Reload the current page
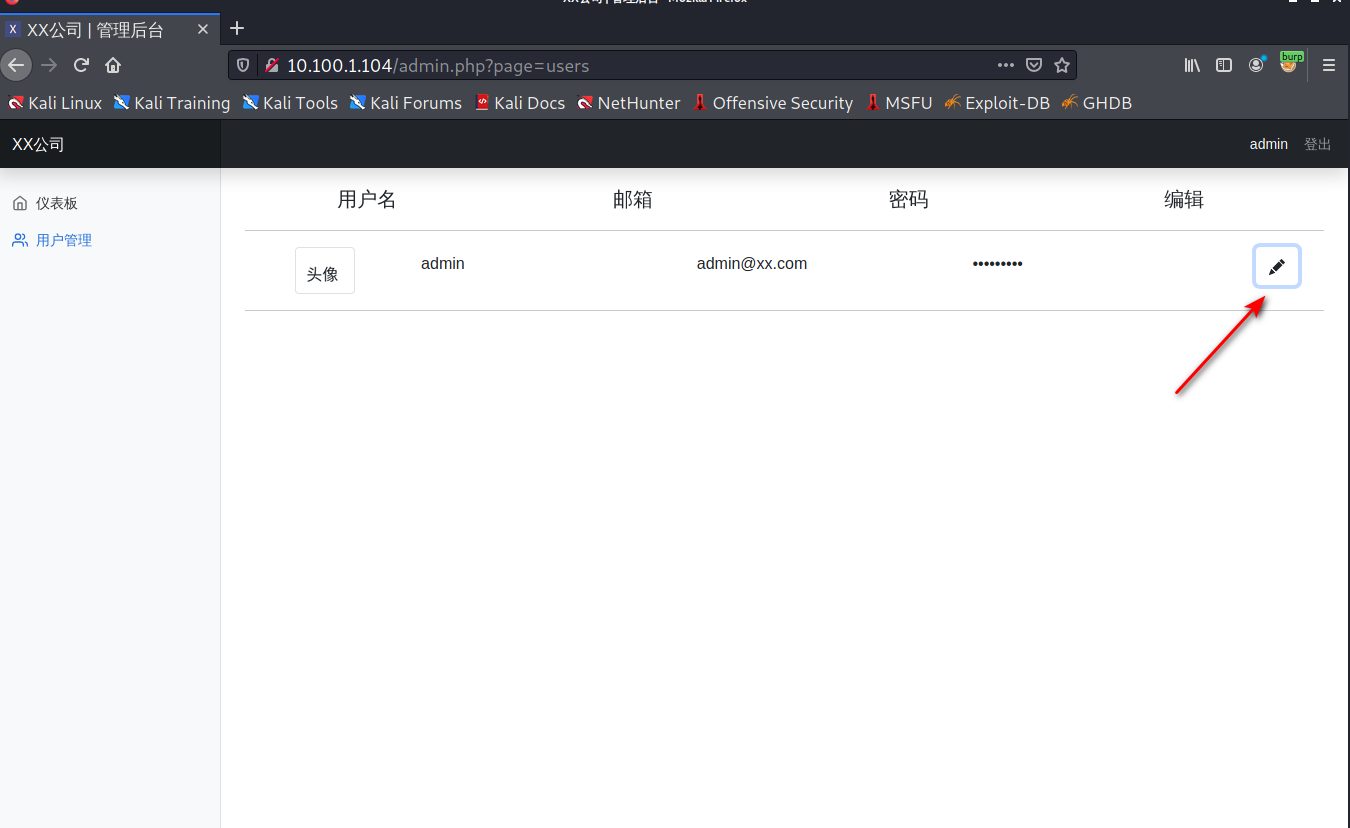The width and height of the screenshot is (1350, 828). (x=82, y=65)
